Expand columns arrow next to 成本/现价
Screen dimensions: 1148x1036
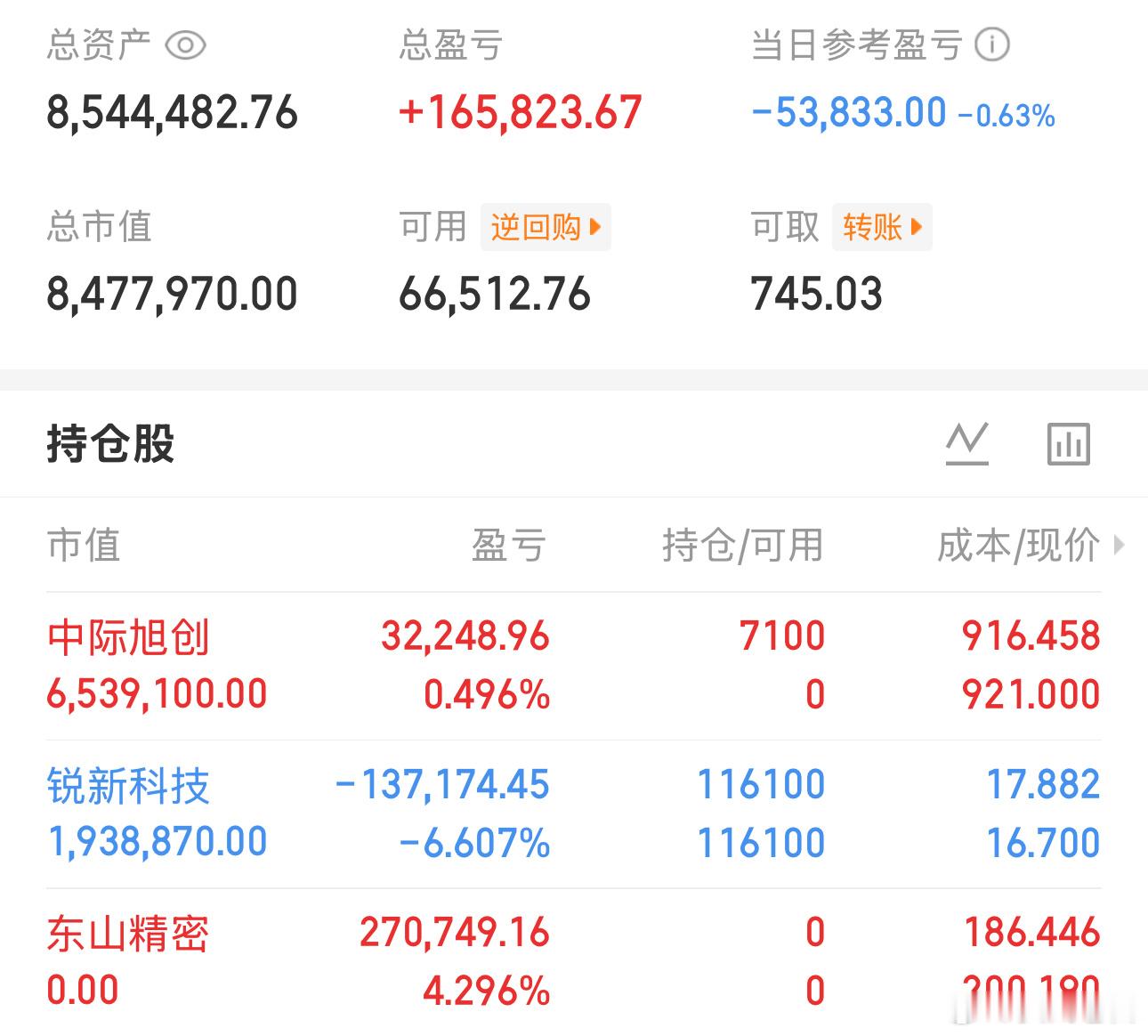[x=1120, y=545]
